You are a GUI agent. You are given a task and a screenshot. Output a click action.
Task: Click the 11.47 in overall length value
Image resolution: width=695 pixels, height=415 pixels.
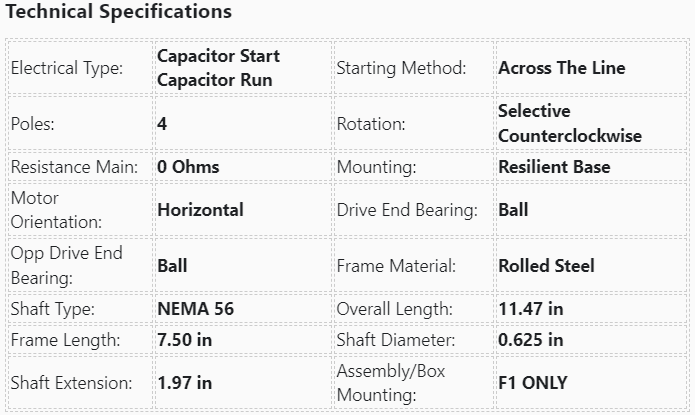point(530,309)
